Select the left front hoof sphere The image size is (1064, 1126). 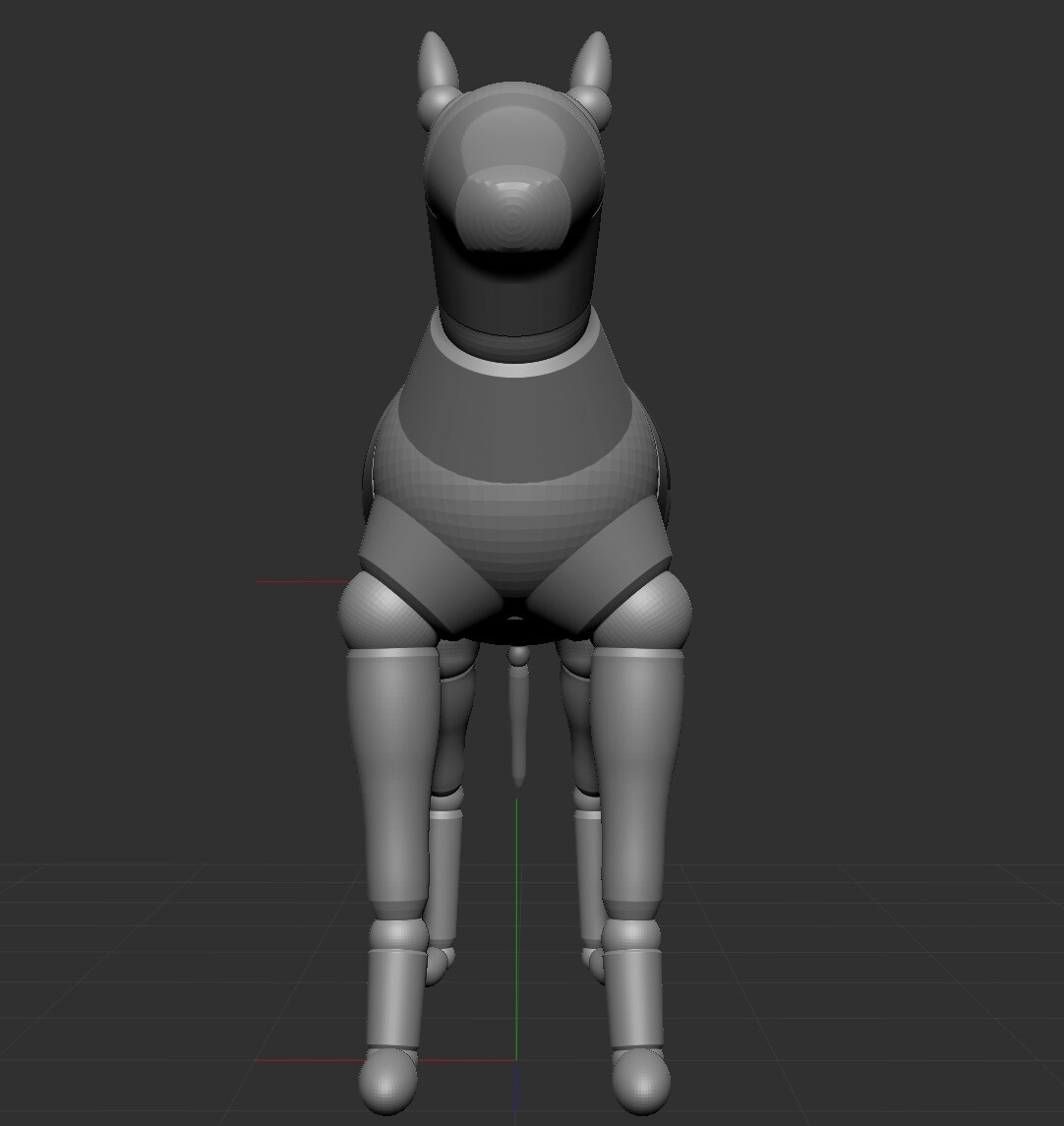[x=387, y=1082]
